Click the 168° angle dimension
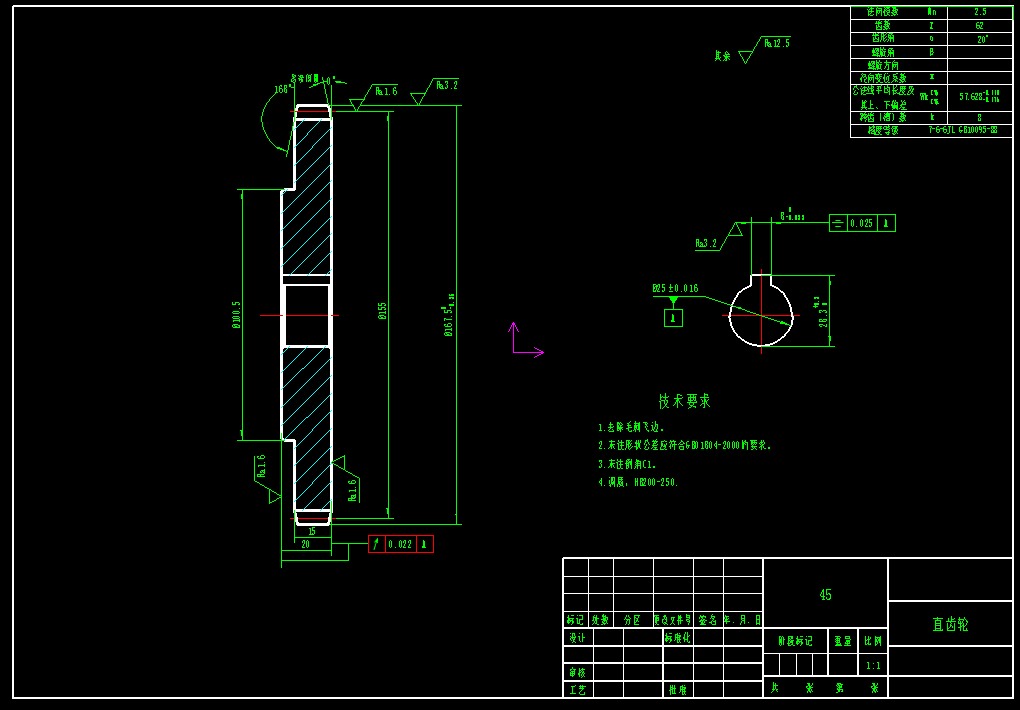This screenshot has height=710, width=1020. [x=281, y=89]
